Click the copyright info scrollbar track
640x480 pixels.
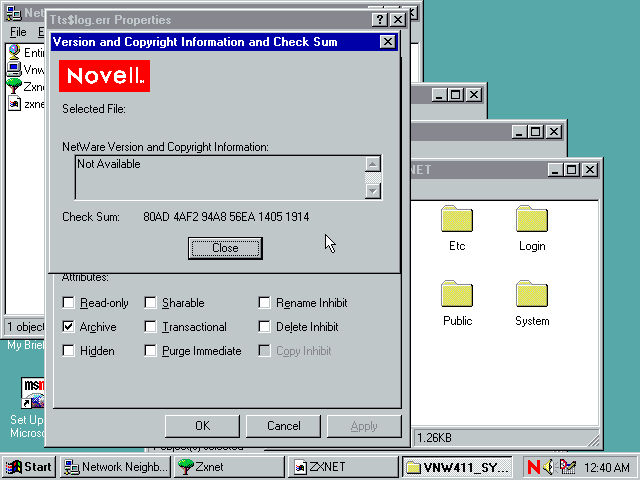373,178
